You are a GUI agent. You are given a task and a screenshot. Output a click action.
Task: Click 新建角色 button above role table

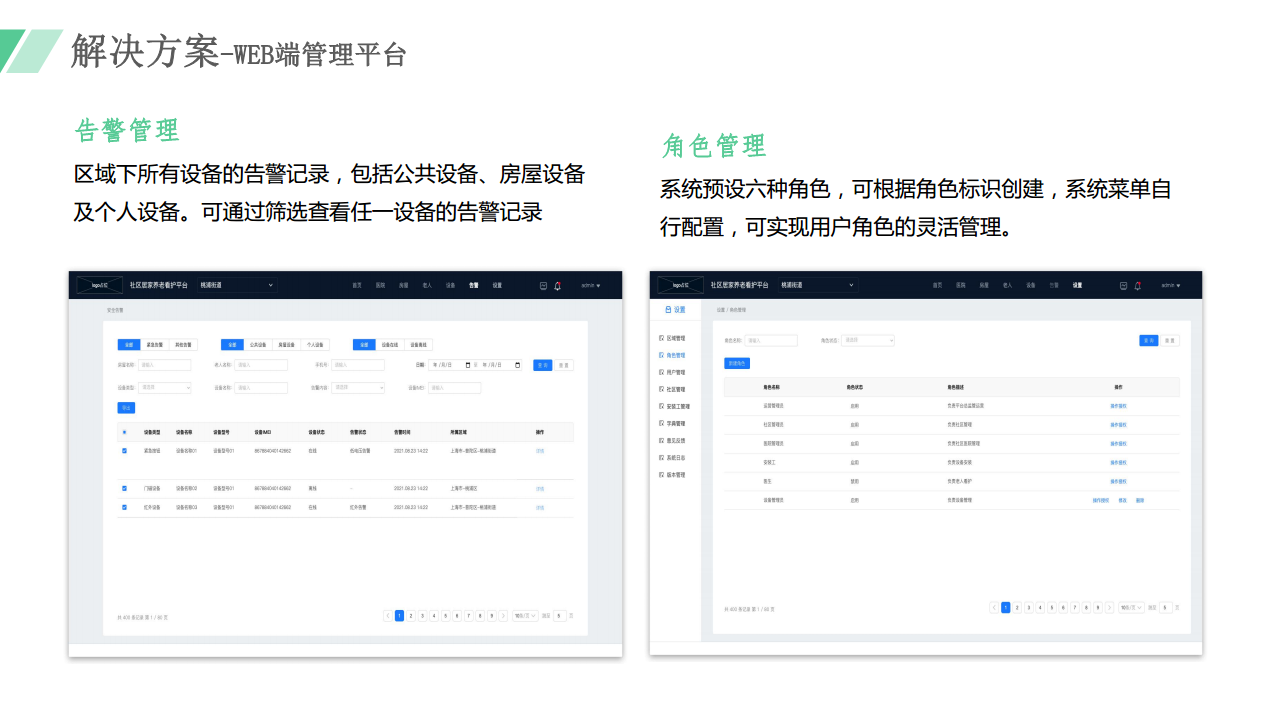tap(737, 363)
